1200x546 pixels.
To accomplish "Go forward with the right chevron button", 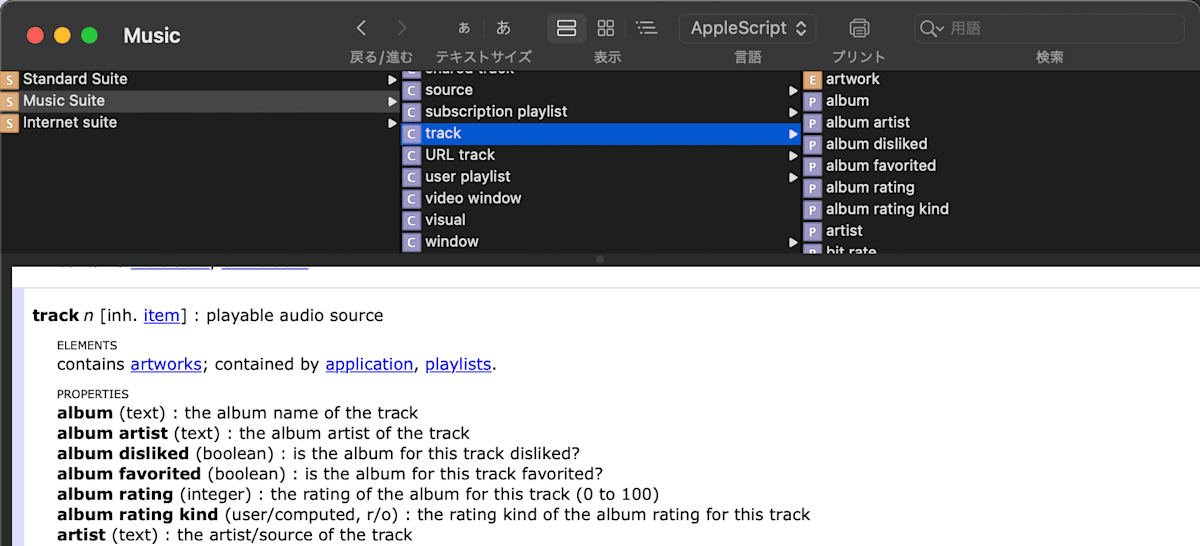I will 401,28.
